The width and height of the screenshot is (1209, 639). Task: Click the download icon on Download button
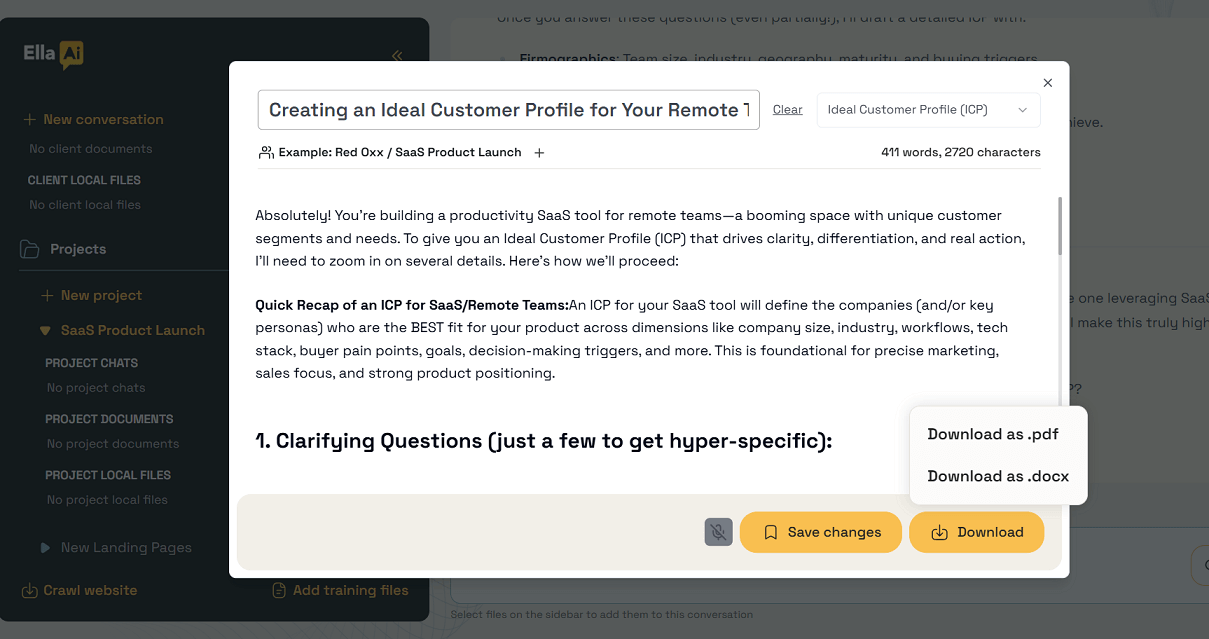pos(939,532)
